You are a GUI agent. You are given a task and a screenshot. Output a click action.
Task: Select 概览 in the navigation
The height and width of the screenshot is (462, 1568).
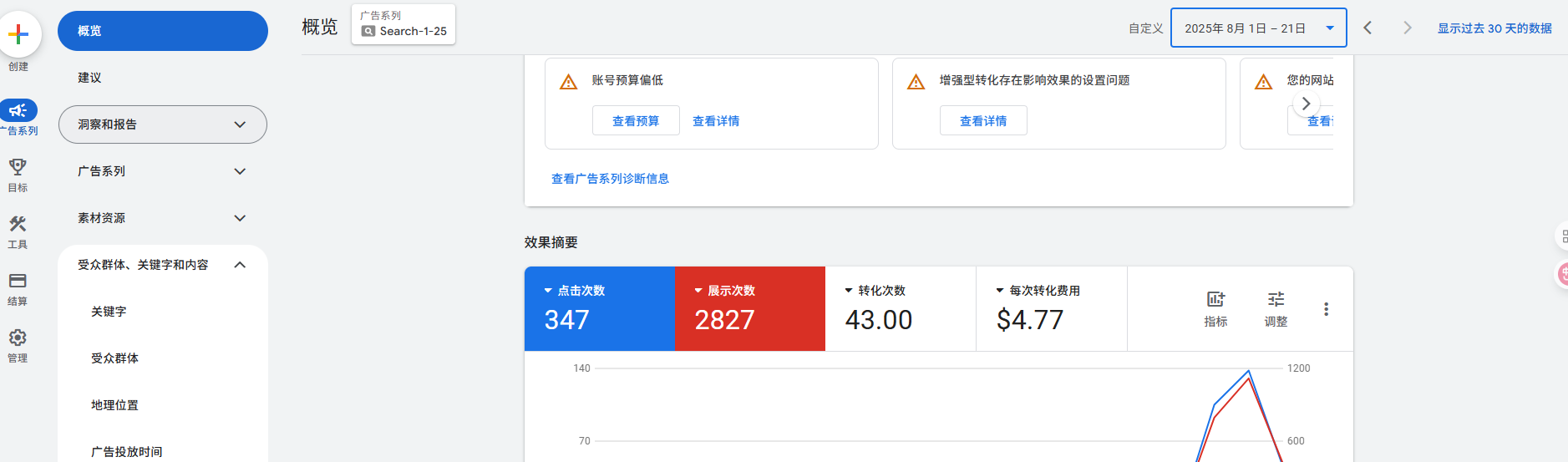pos(163,31)
